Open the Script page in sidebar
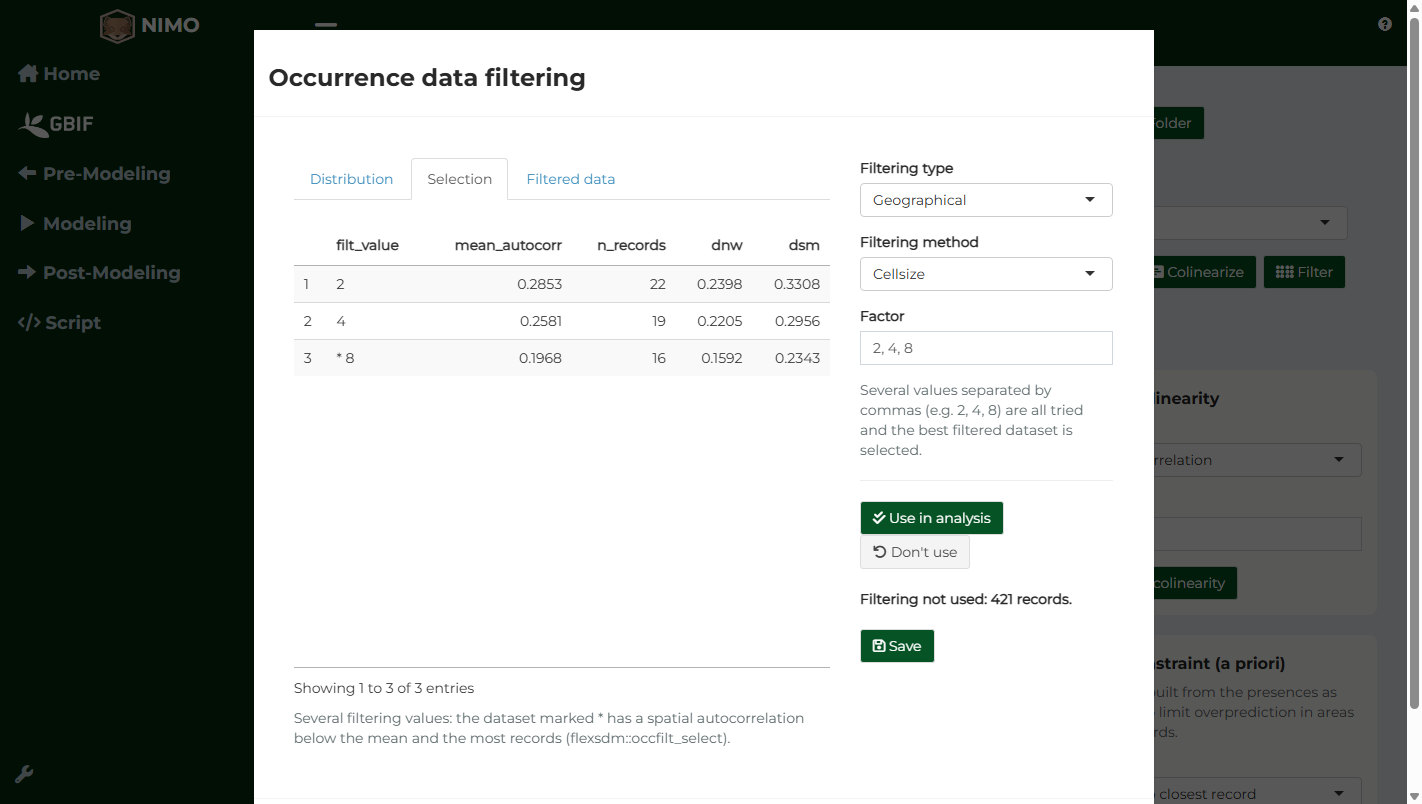Image resolution: width=1422 pixels, height=804 pixels. coord(59,323)
